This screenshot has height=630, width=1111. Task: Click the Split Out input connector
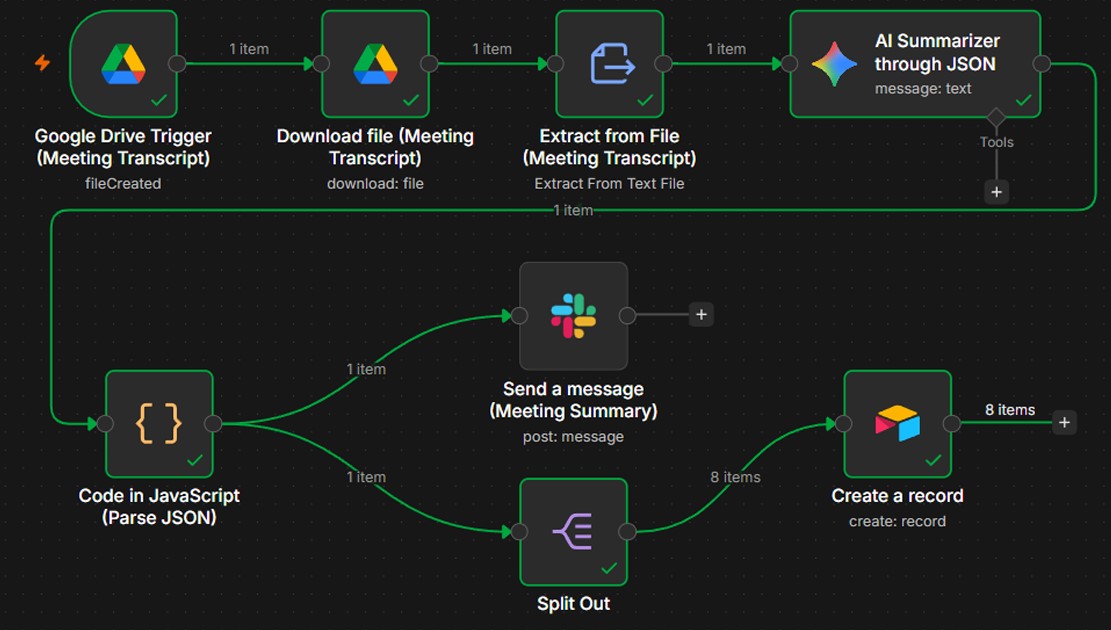tap(519, 531)
